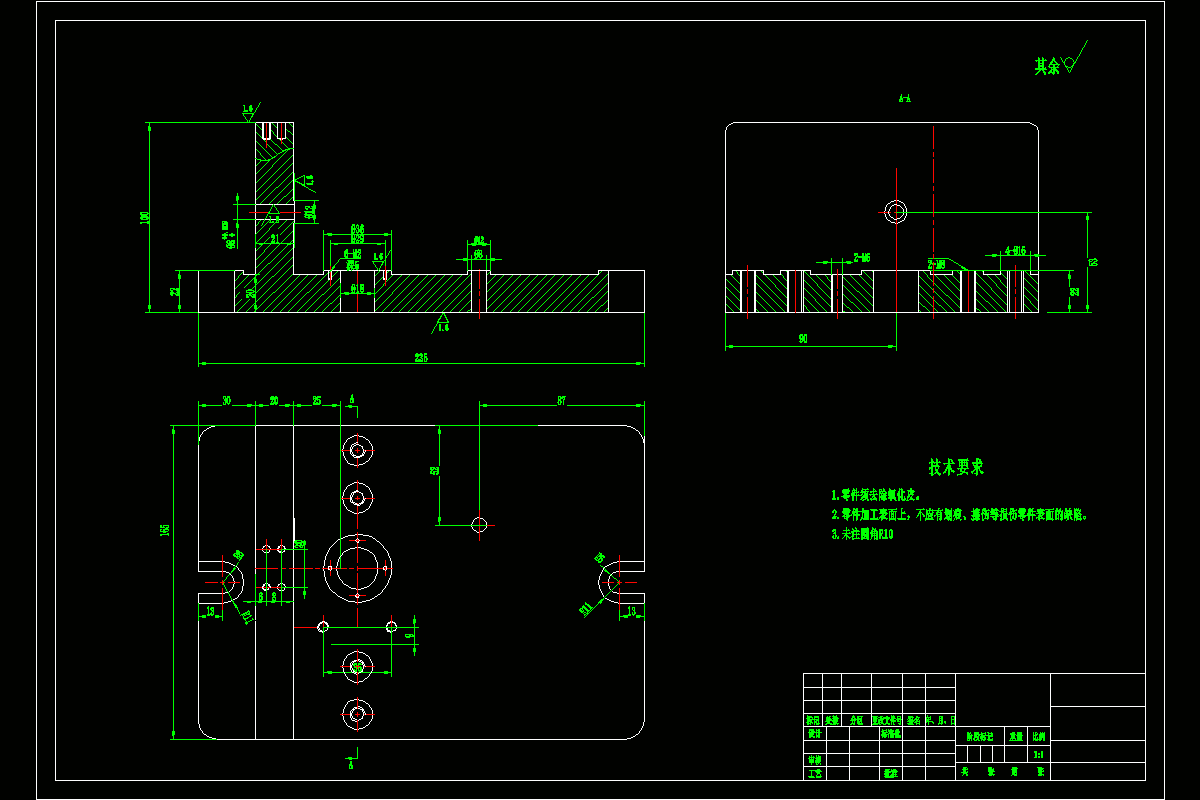Click the "2-M6" thread callout
1200x800 pixels.
tap(861, 258)
